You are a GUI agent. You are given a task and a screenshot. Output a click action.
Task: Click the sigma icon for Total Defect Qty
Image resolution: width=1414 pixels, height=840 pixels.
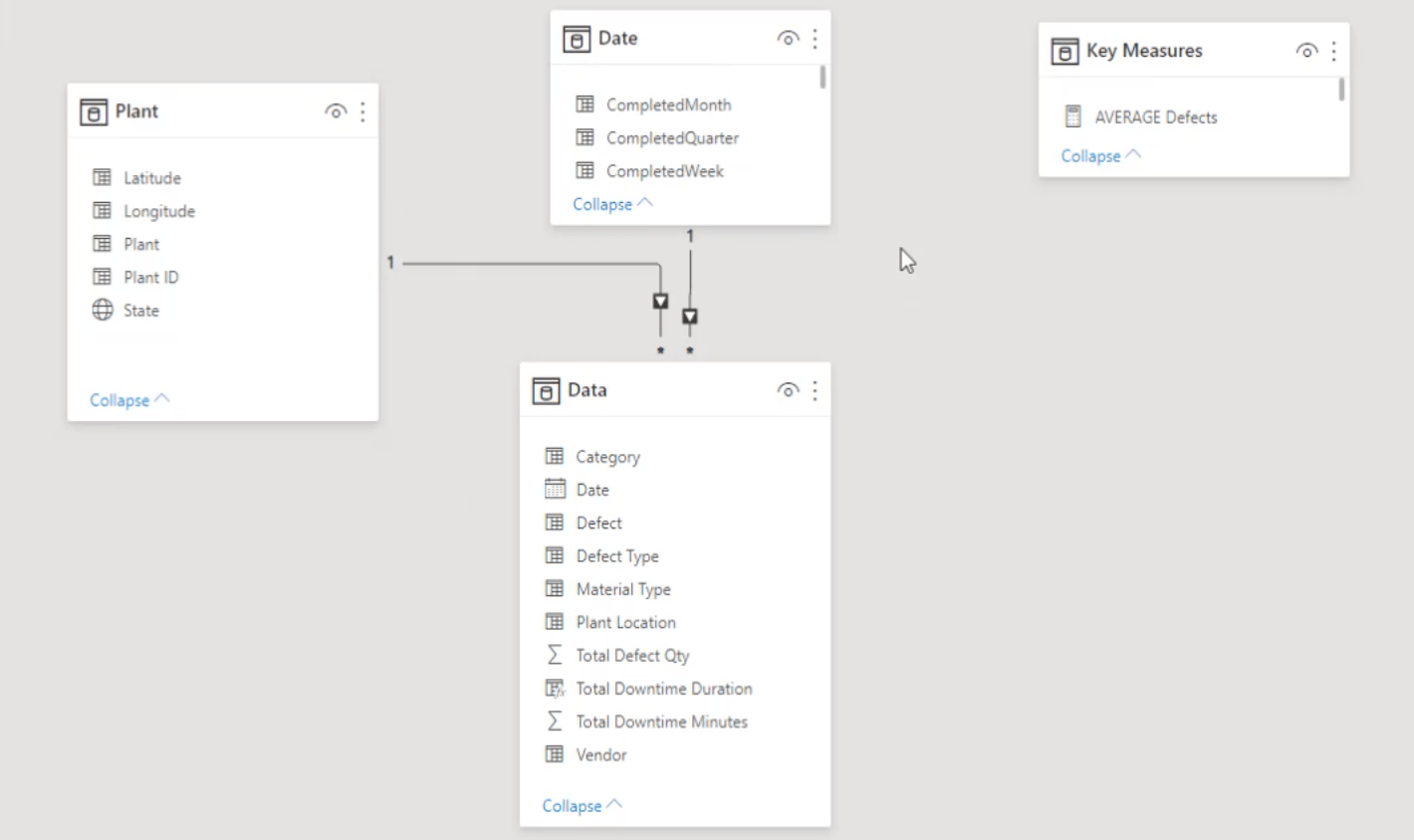(555, 655)
